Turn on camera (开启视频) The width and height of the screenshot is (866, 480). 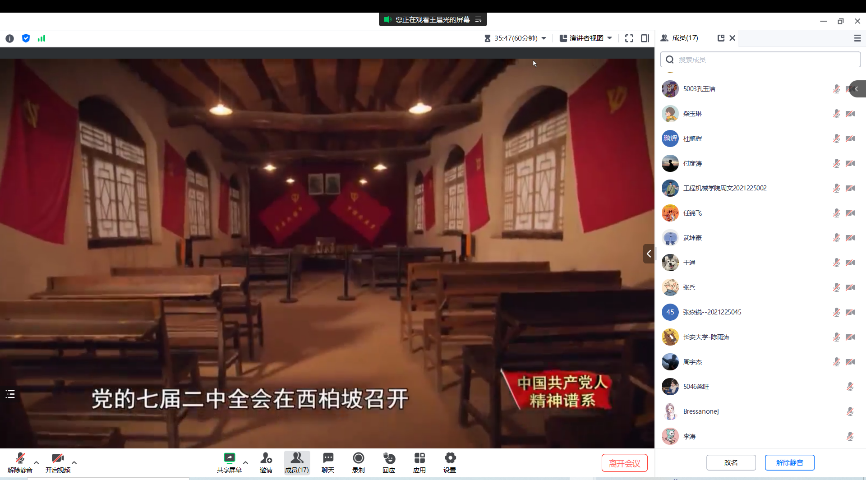pos(58,461)
